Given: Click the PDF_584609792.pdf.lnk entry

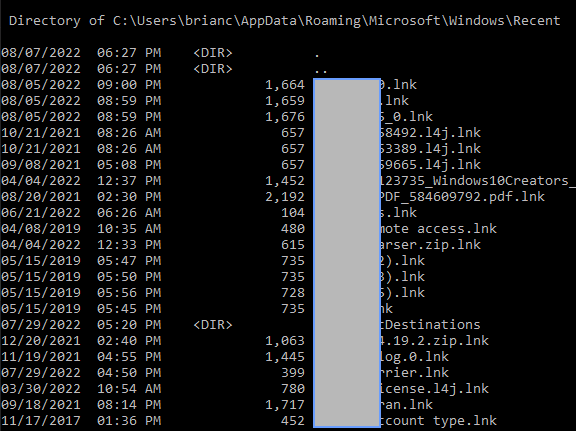Looking at the screenshot, I should tap(462, 197).
